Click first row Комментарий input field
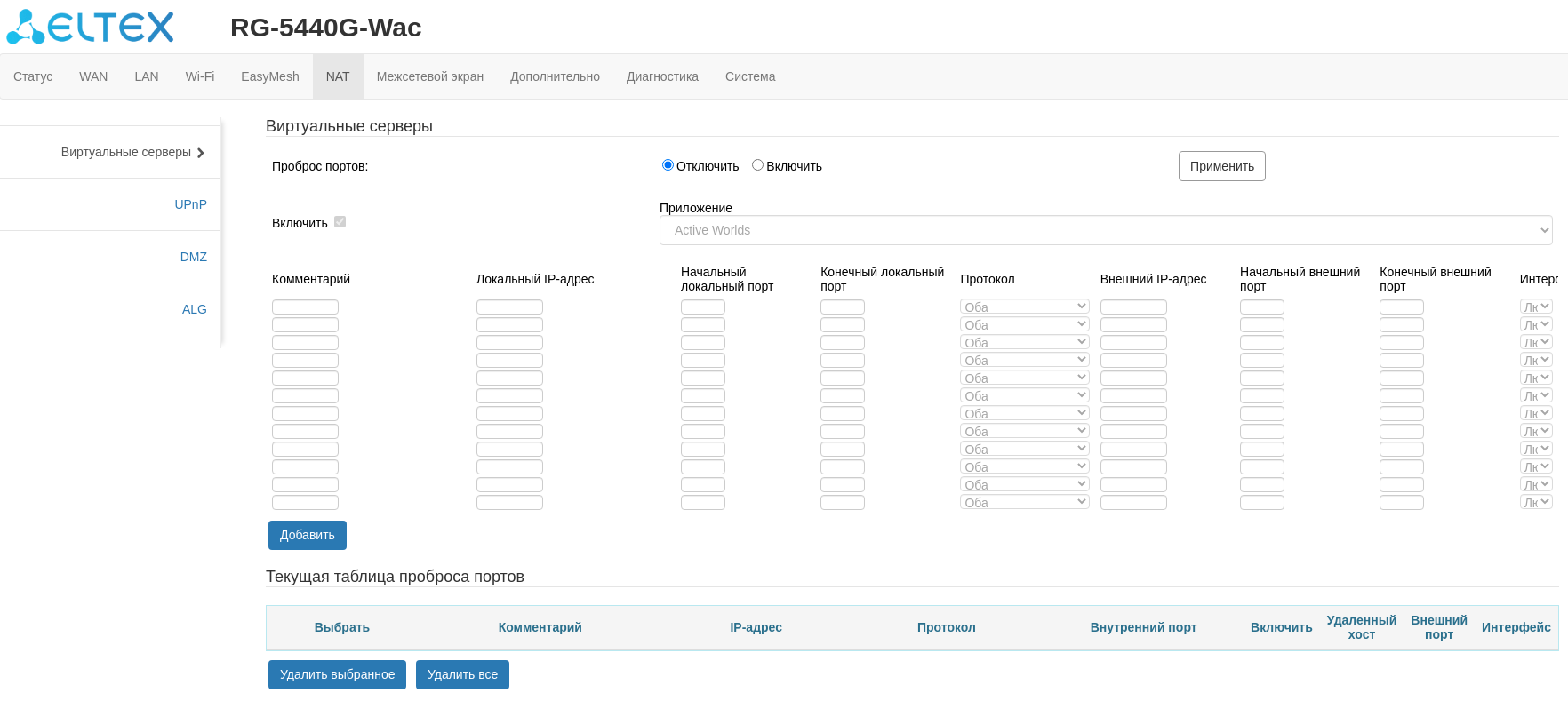Viewport: 1568px width, 701px height. pyautogui.click(x=305, y=307)
